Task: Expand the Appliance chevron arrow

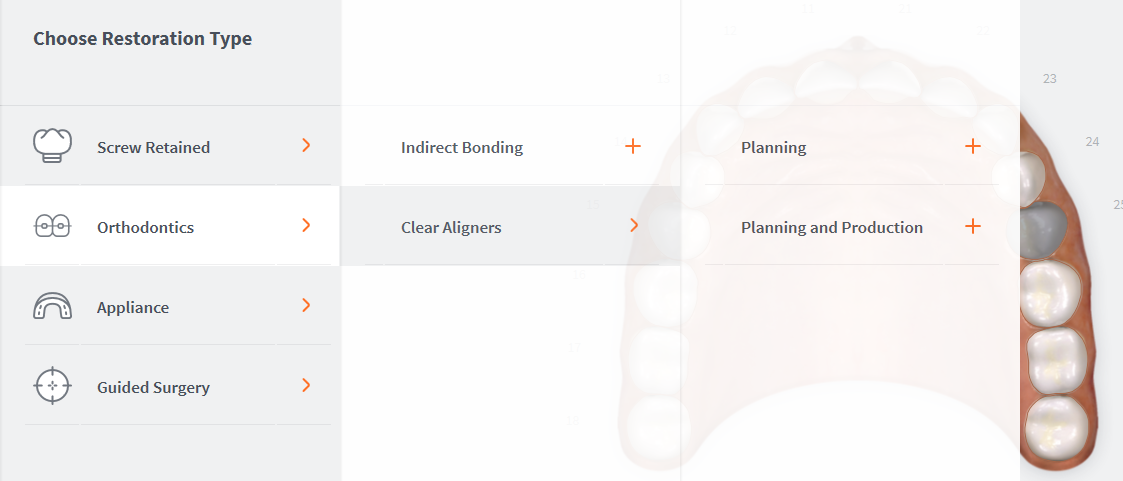Action: pos(306,306)
